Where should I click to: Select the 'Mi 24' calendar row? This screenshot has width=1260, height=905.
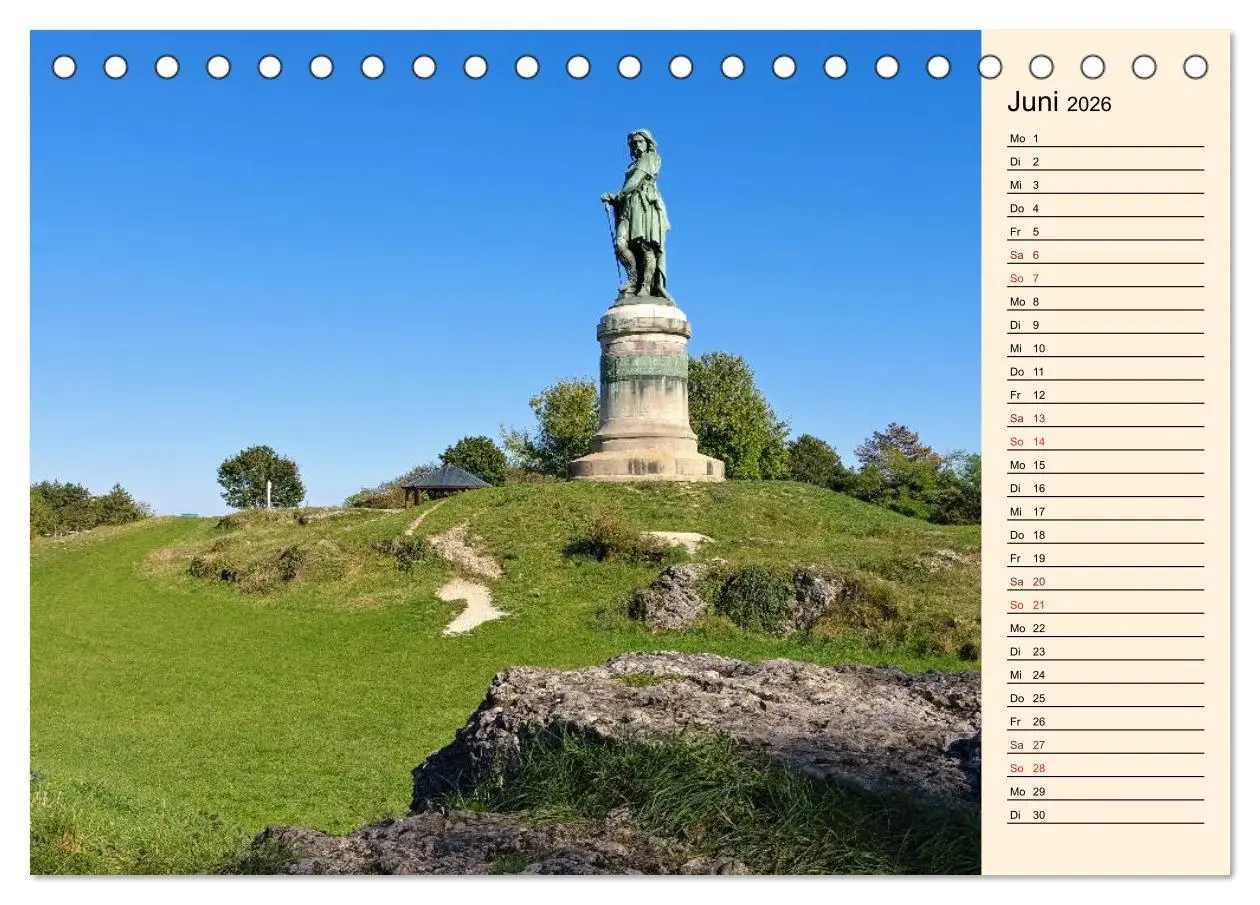pyautogui.click(x=1105, y=675)
